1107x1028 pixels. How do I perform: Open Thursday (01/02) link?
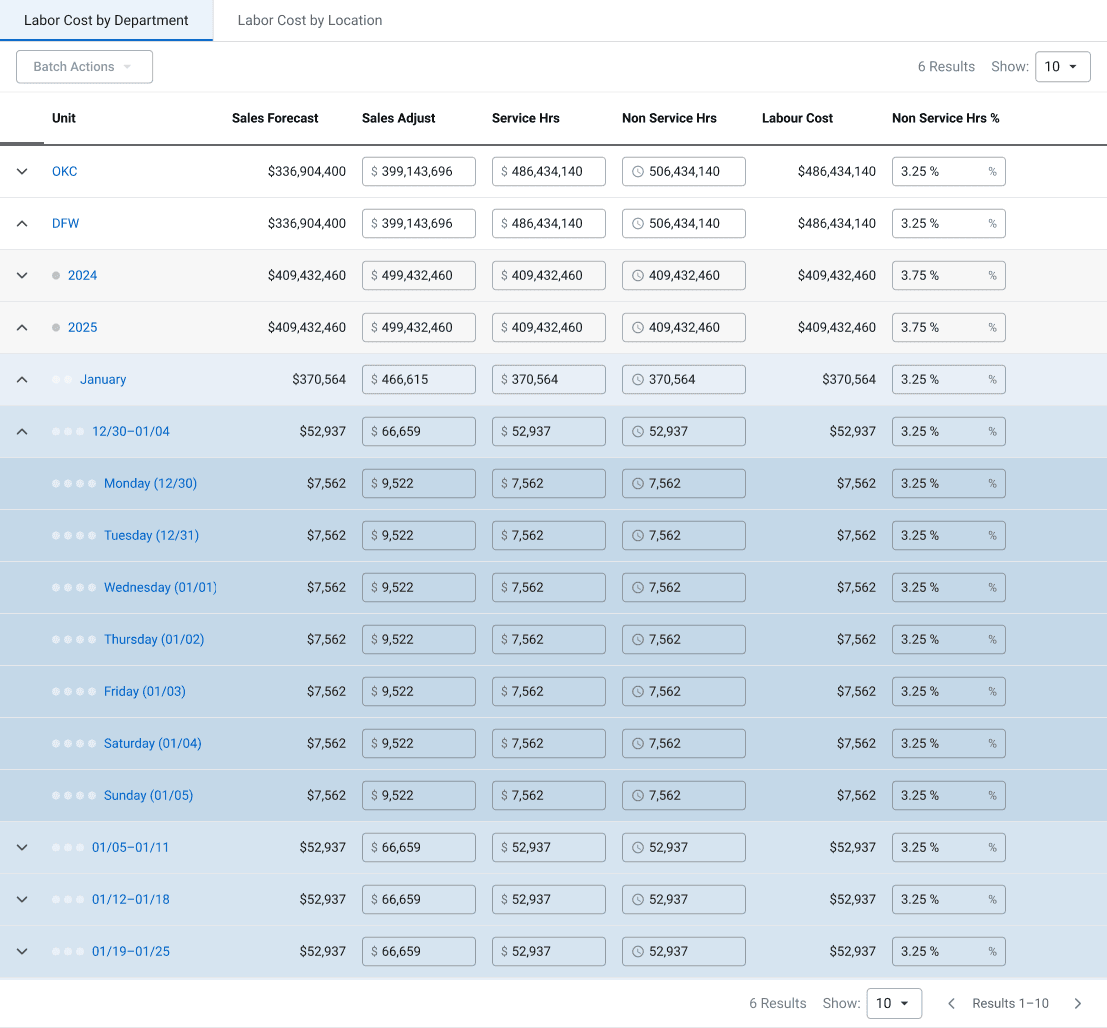(x=154, y=640)
